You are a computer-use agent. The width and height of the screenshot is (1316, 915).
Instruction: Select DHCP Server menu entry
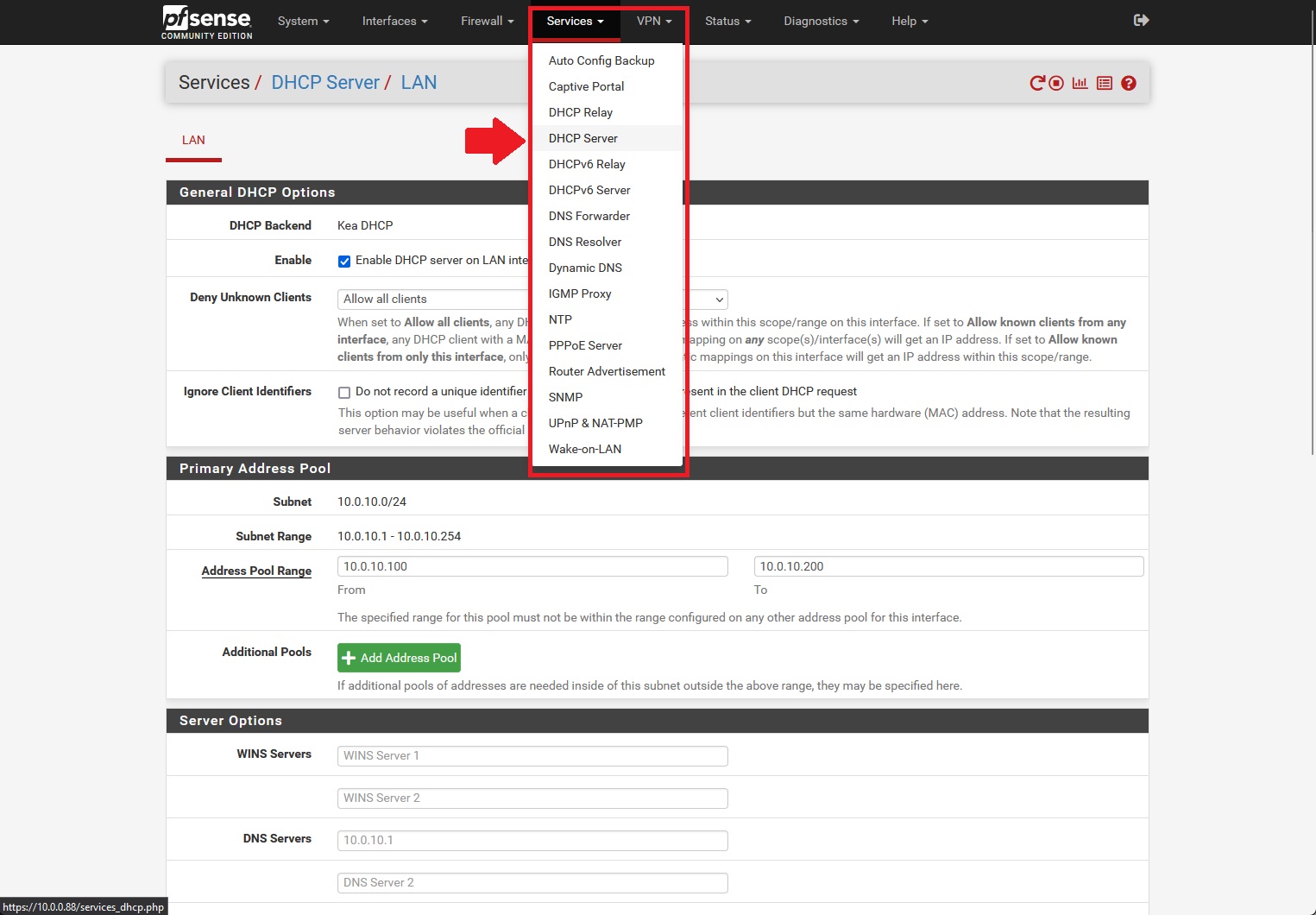pyautogui.click(x=608, y=138)
